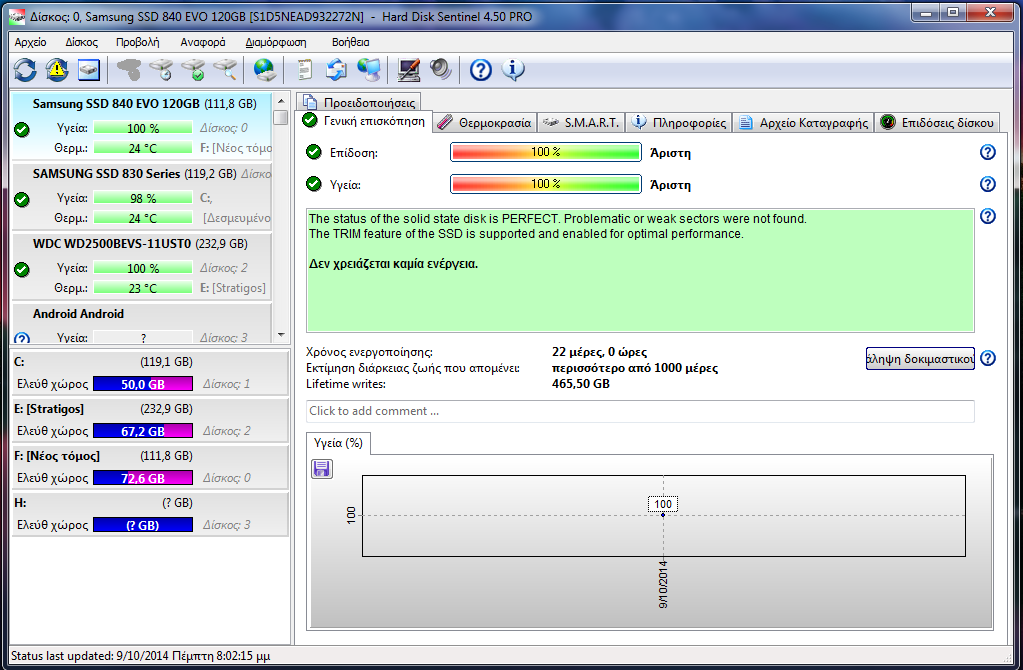Click the Υγεία 100 % gradient bar in overview
Viewport: 1023px width, 670px height.
point(545,184)
